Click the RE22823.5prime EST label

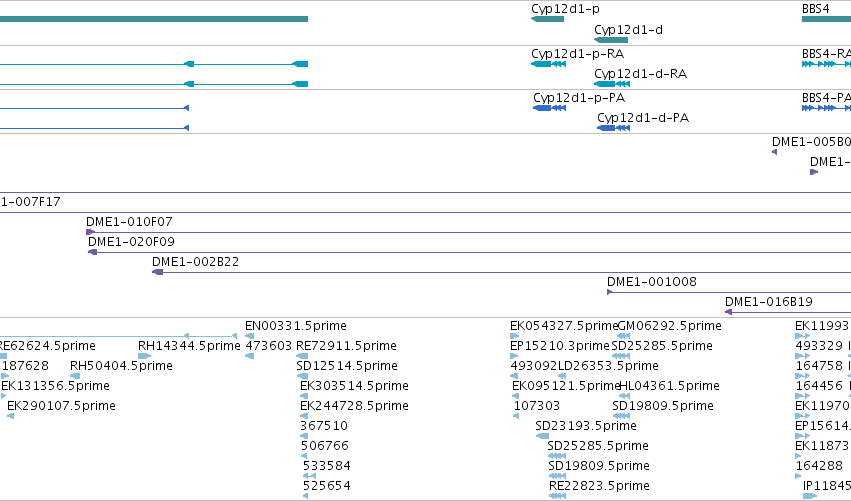(599, 486)
